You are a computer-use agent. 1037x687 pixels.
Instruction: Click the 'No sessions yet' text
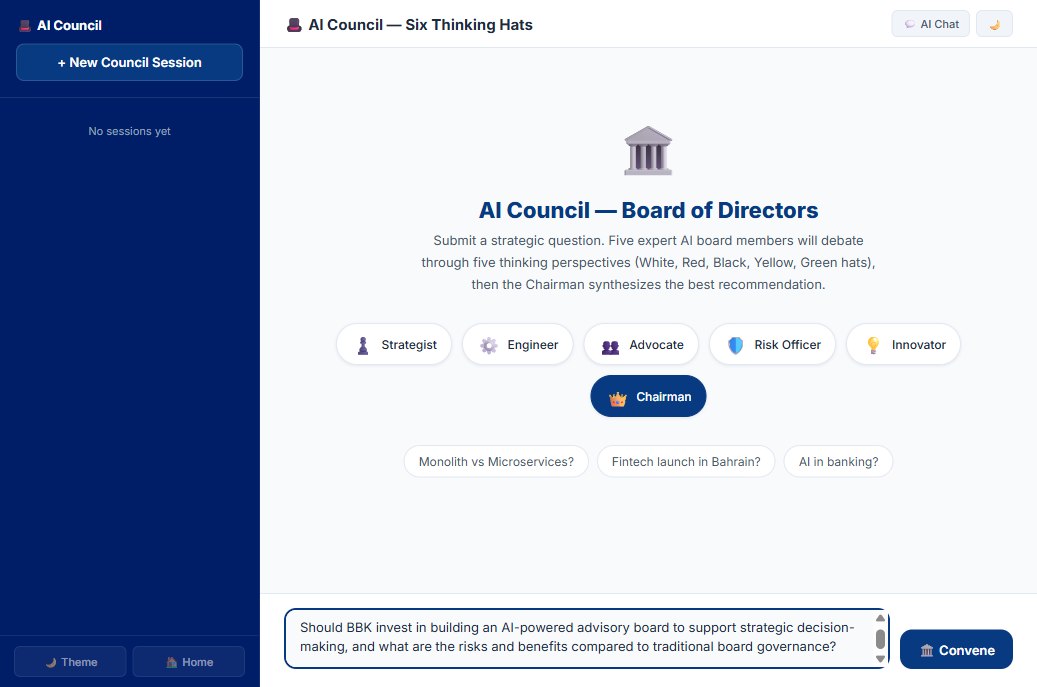(130, 131)
